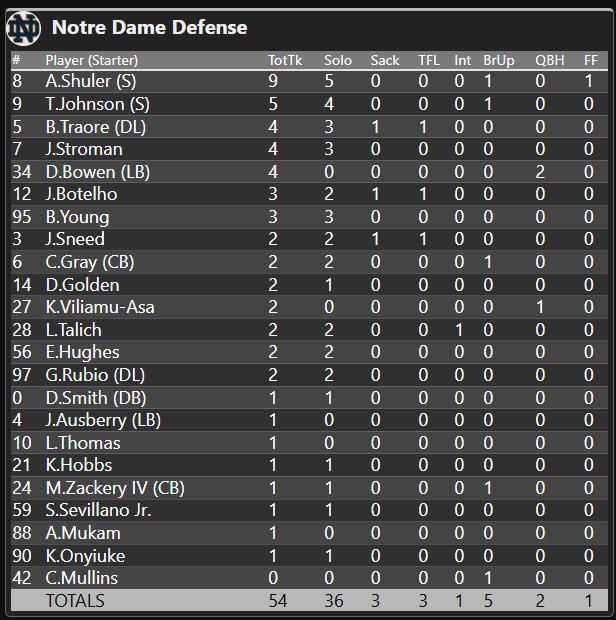616x620 pixels.
Task: Select B.Traore (DL) in the table
Action: pos(98,127)
